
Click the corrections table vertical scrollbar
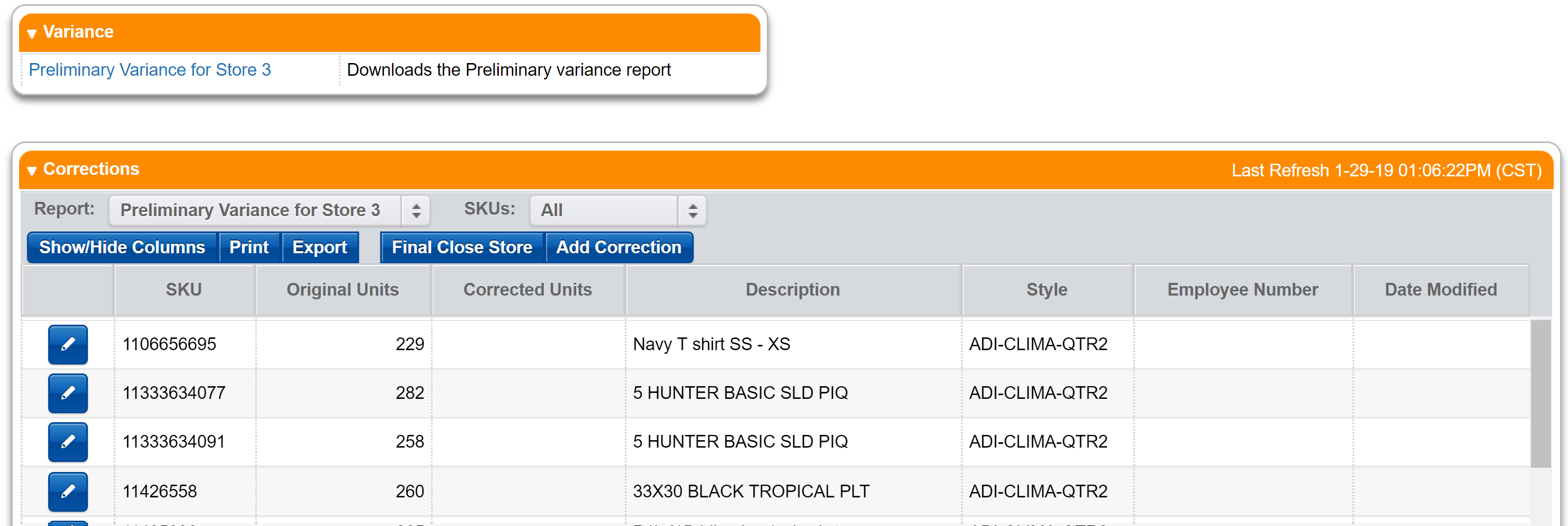(x=1540, y=393)
